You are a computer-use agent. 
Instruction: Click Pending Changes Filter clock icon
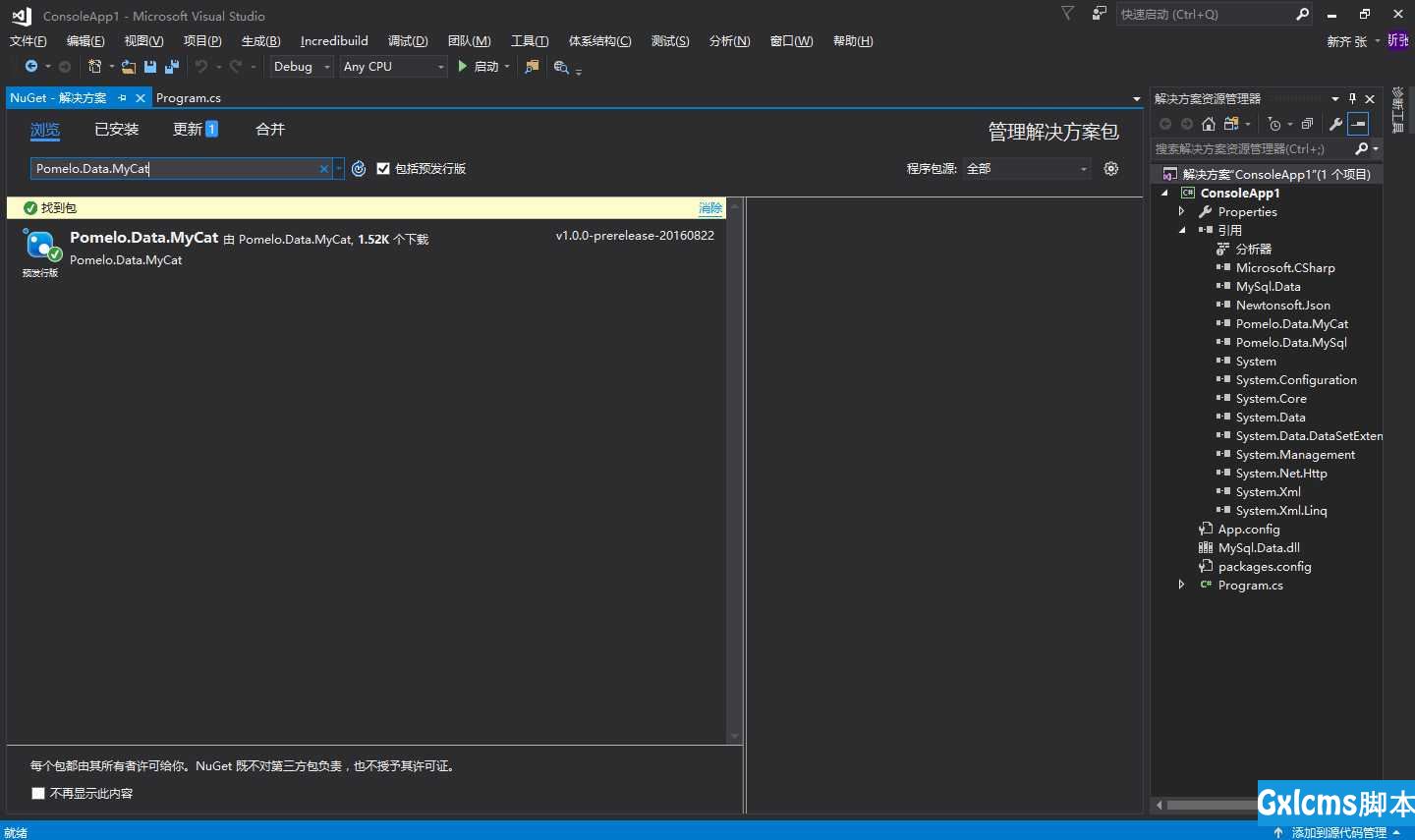[x=1274, y=124]
